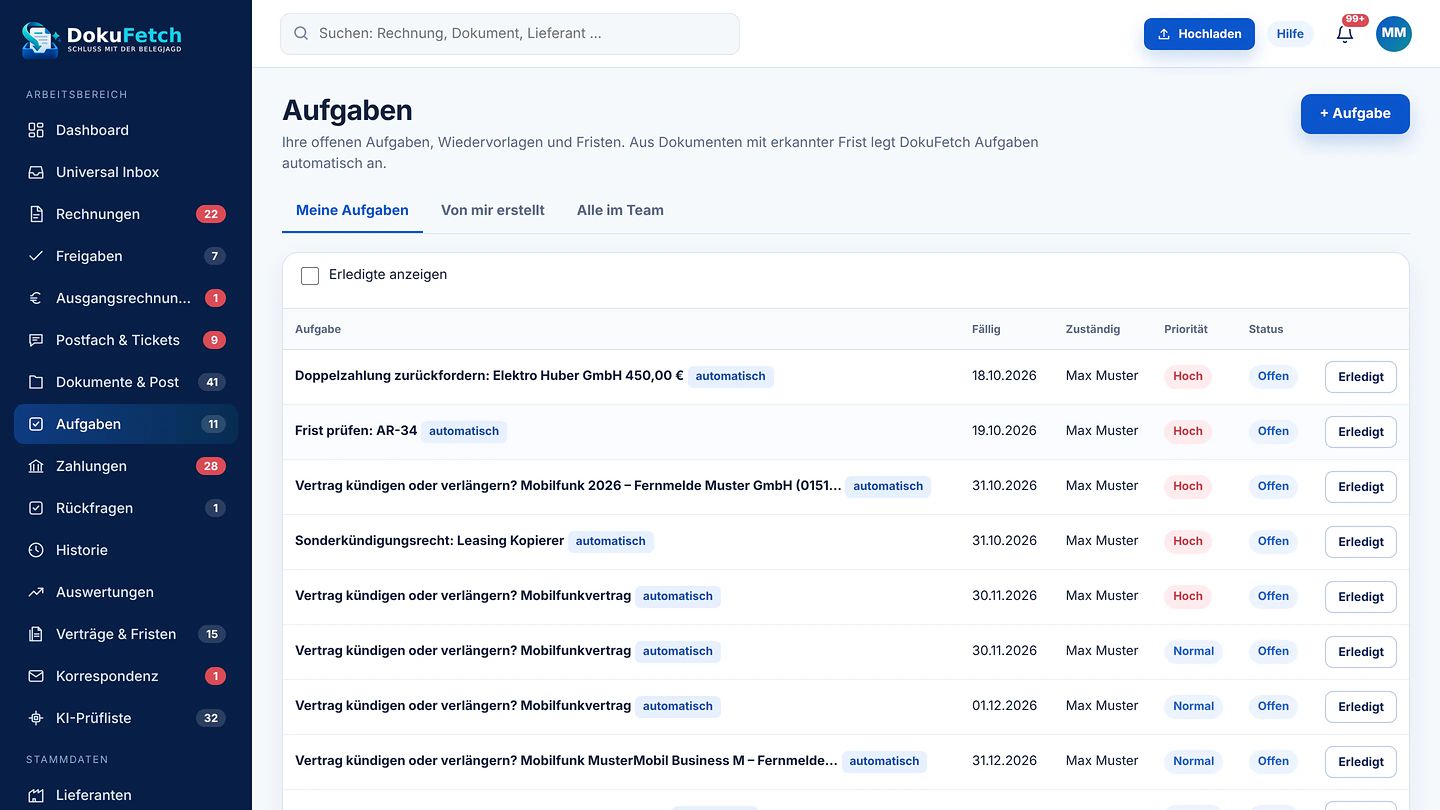Click the Verträge & Fristen document icon
Viewport: 1440px width, 810px height.
click(36, 634)
